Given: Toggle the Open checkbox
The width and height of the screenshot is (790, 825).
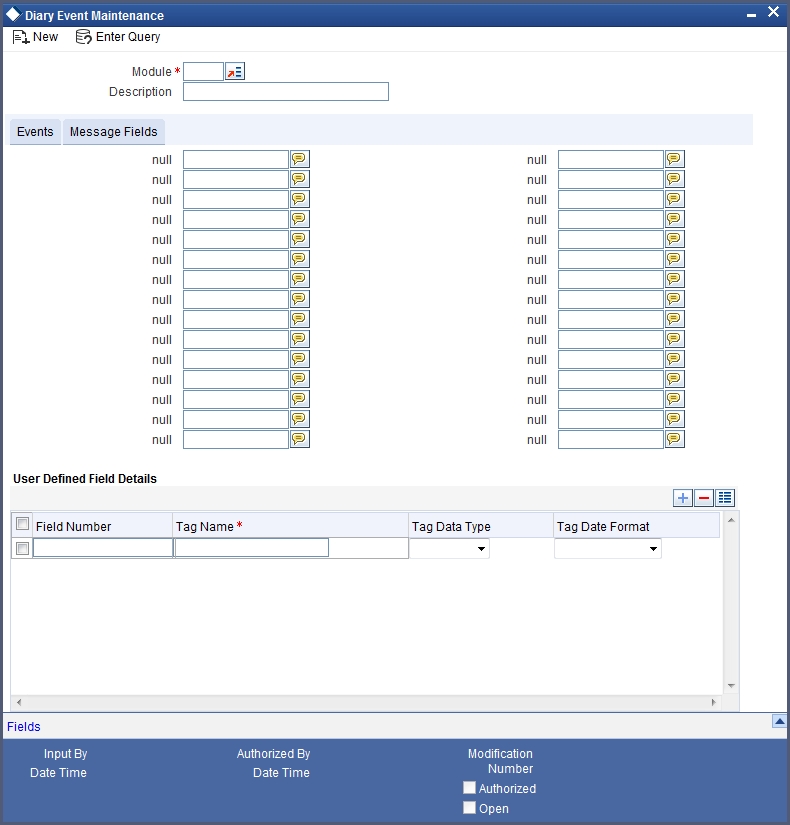Looking at the screenshot, I should click(x=469, y=808).
